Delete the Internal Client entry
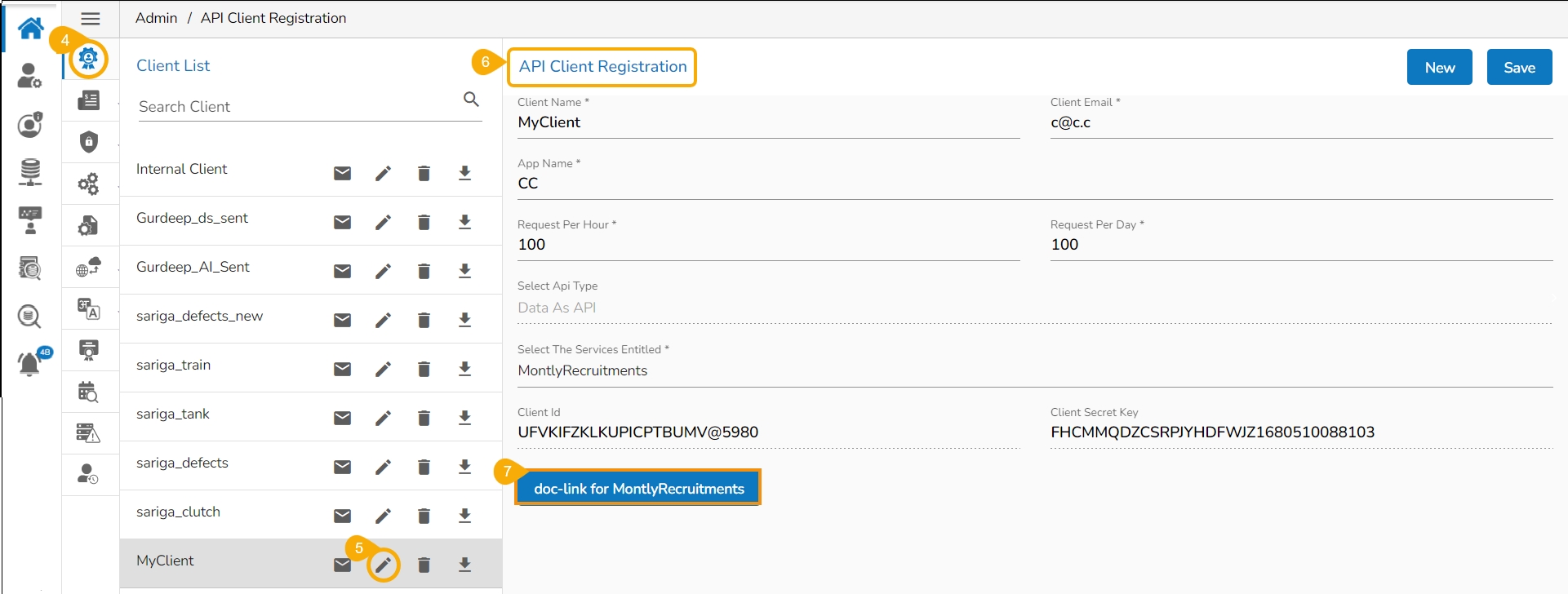 pyautogui.click(x=424, y=173)
